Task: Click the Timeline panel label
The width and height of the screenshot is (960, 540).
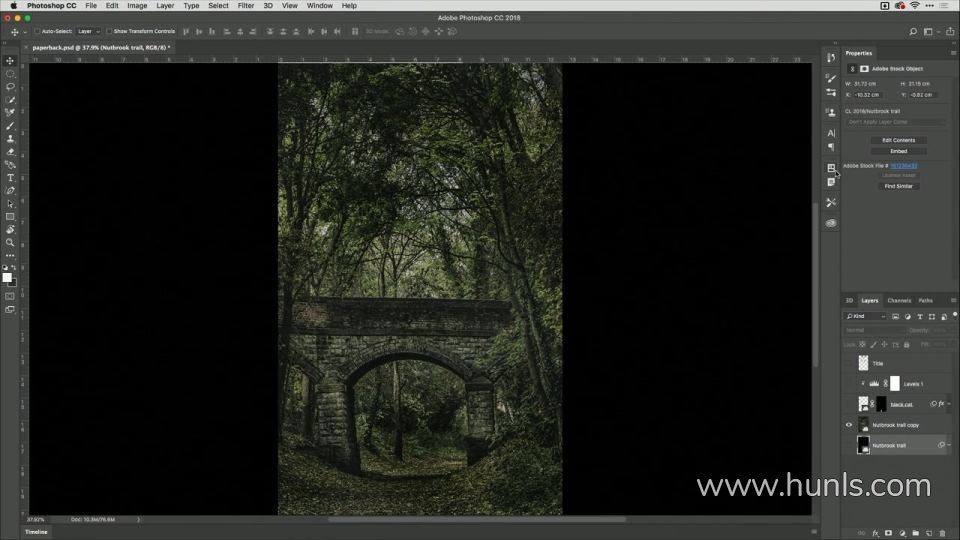Action: pyautogui.click(x=36, y=532)
